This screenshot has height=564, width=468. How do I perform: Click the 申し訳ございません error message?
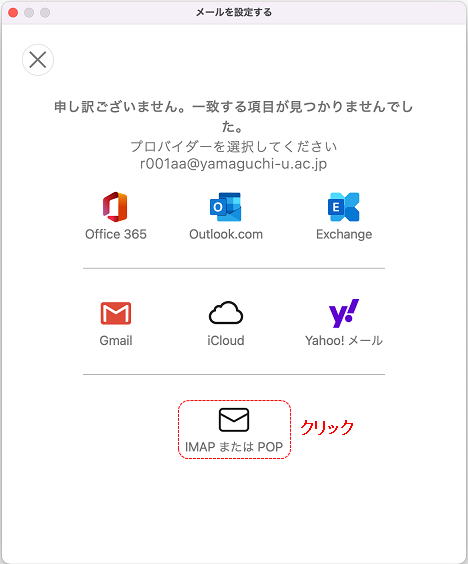pyautogui.click(x=233, y=116)
